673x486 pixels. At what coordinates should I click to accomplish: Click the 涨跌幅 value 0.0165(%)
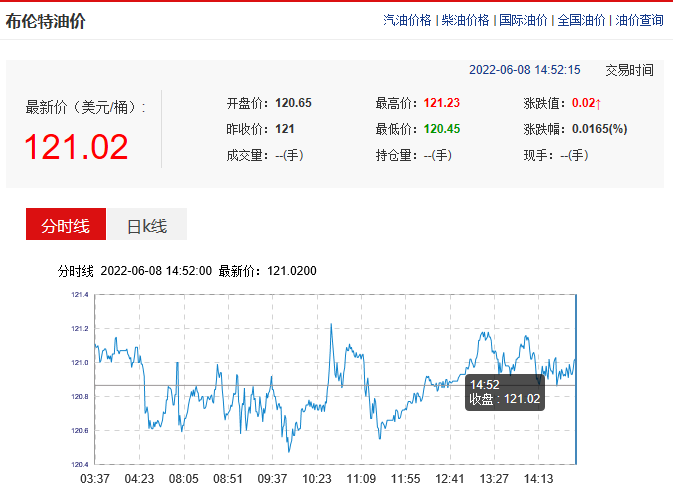coord(599,129)
